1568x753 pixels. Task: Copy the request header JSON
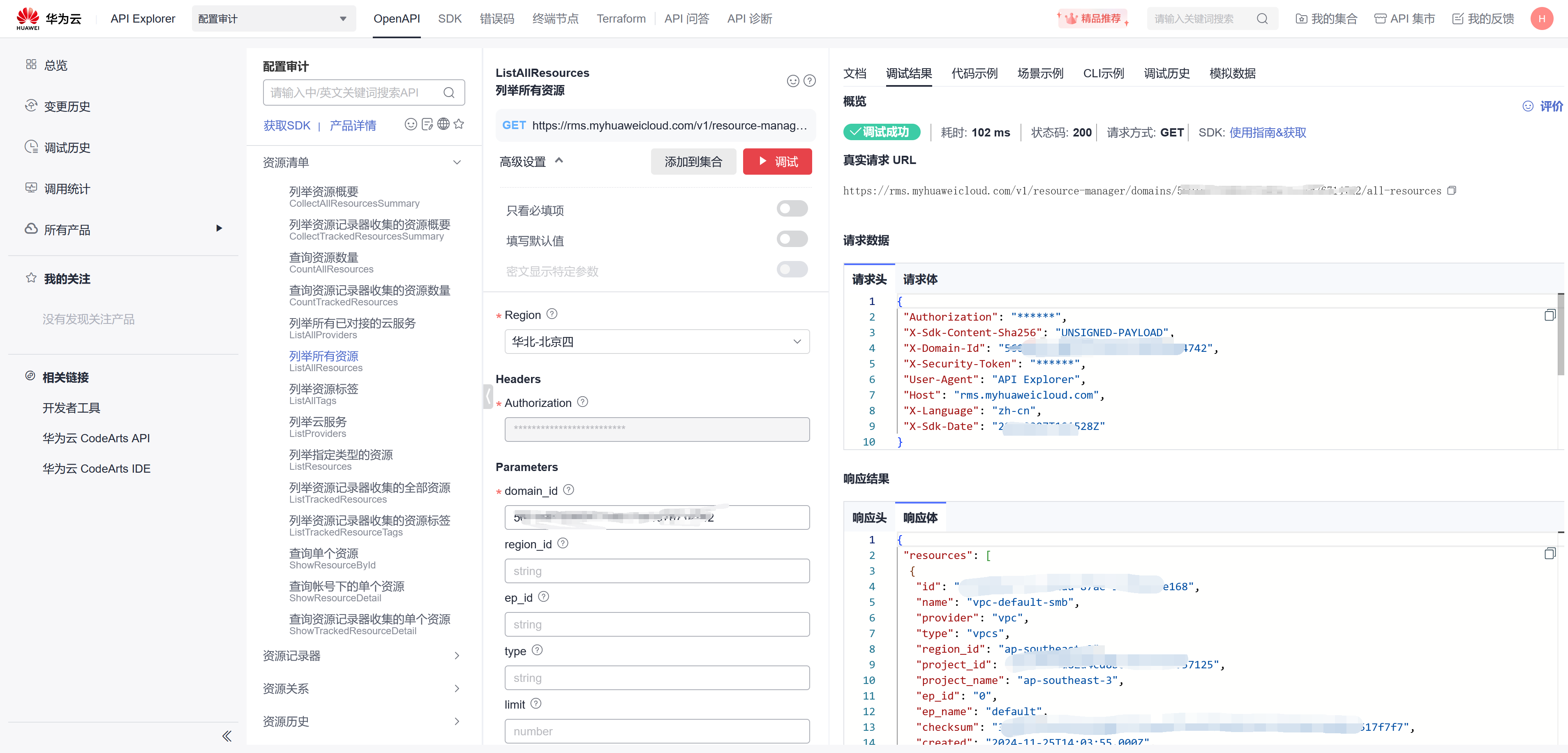pyautogui.click(x=1550, y=315)
